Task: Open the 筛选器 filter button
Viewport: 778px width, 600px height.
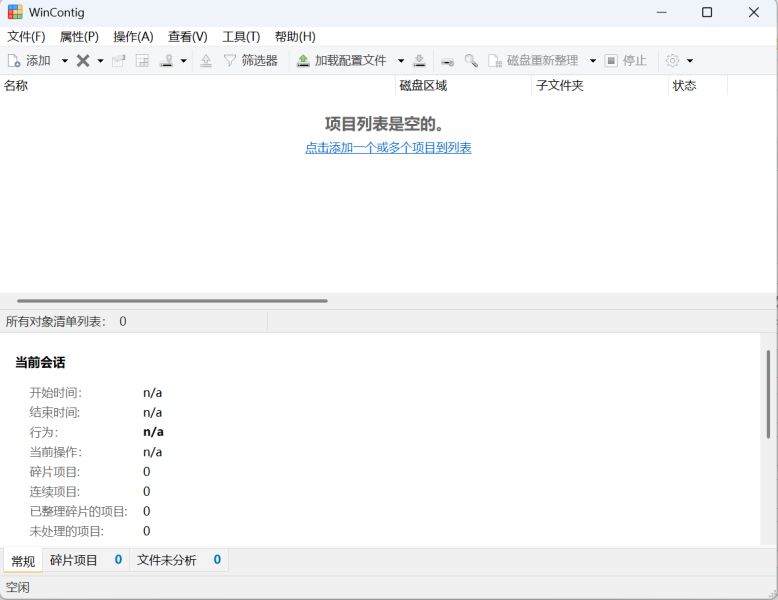Action: pos(251,61)
